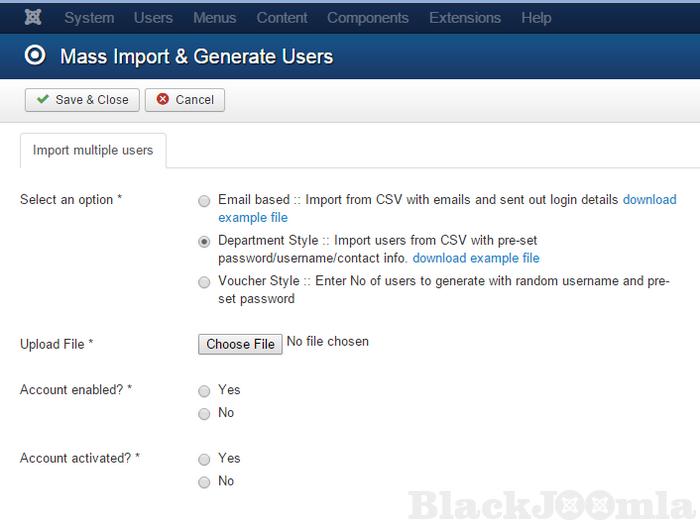This screenshot has width=700, height=525.
Task: Select the Email based import option
Action: point(204,200)
